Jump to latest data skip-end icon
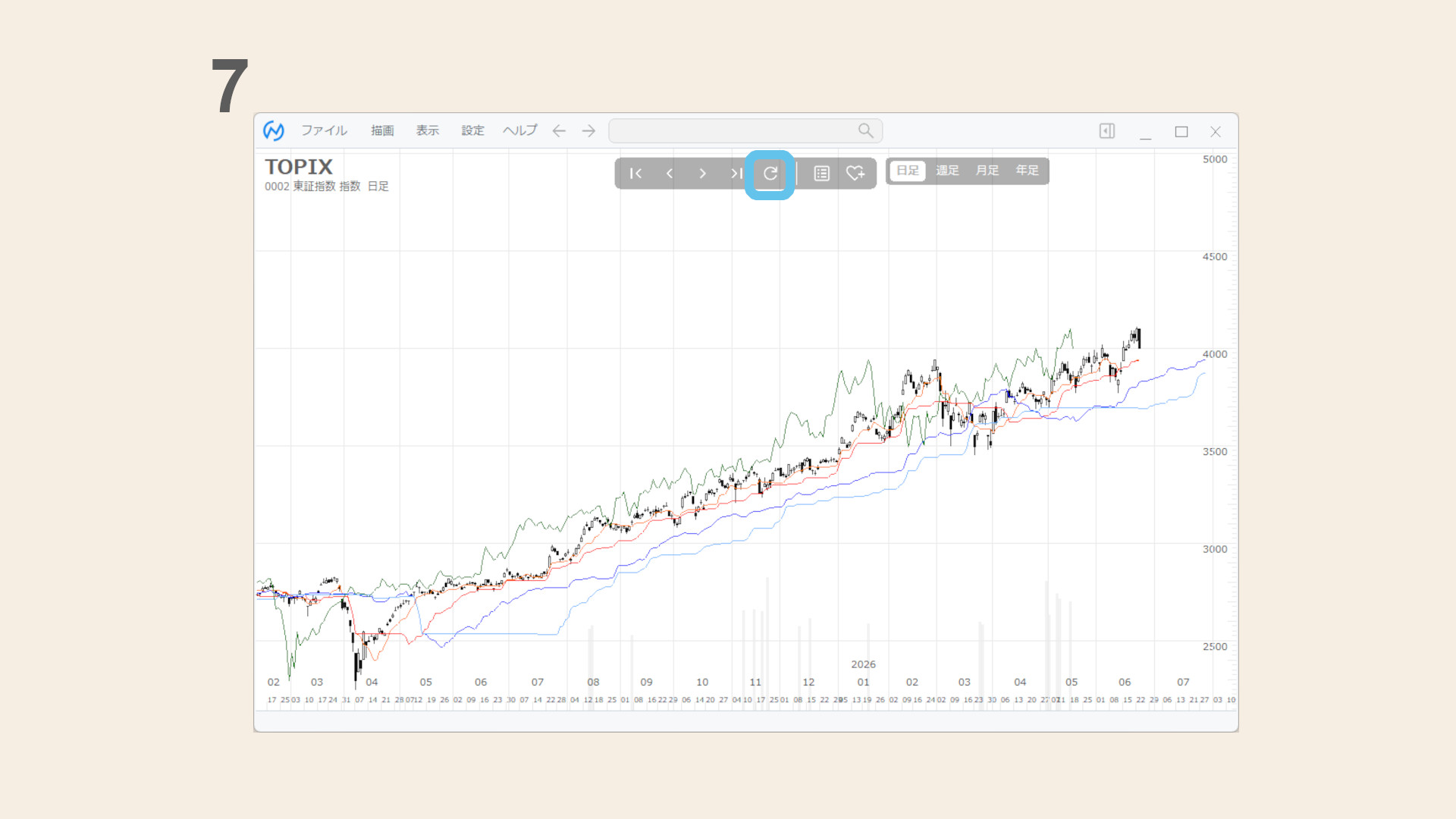 pyautogui.click(x=736, y=174)
